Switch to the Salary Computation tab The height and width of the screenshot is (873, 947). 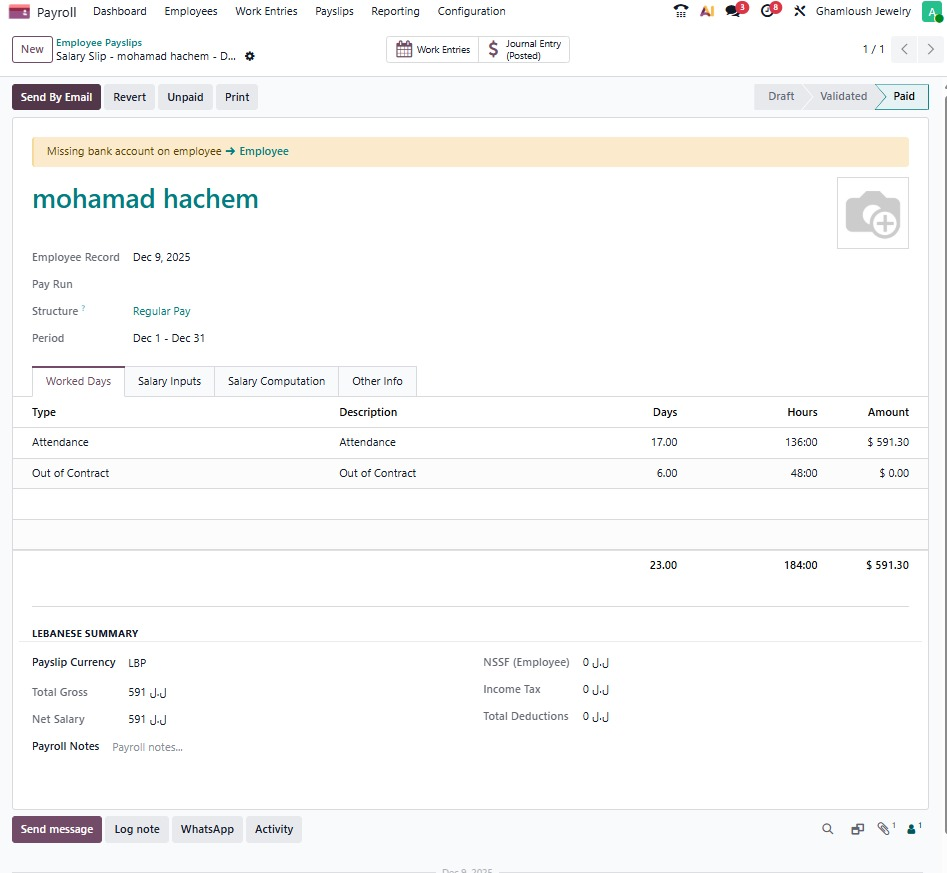(276, 382)
